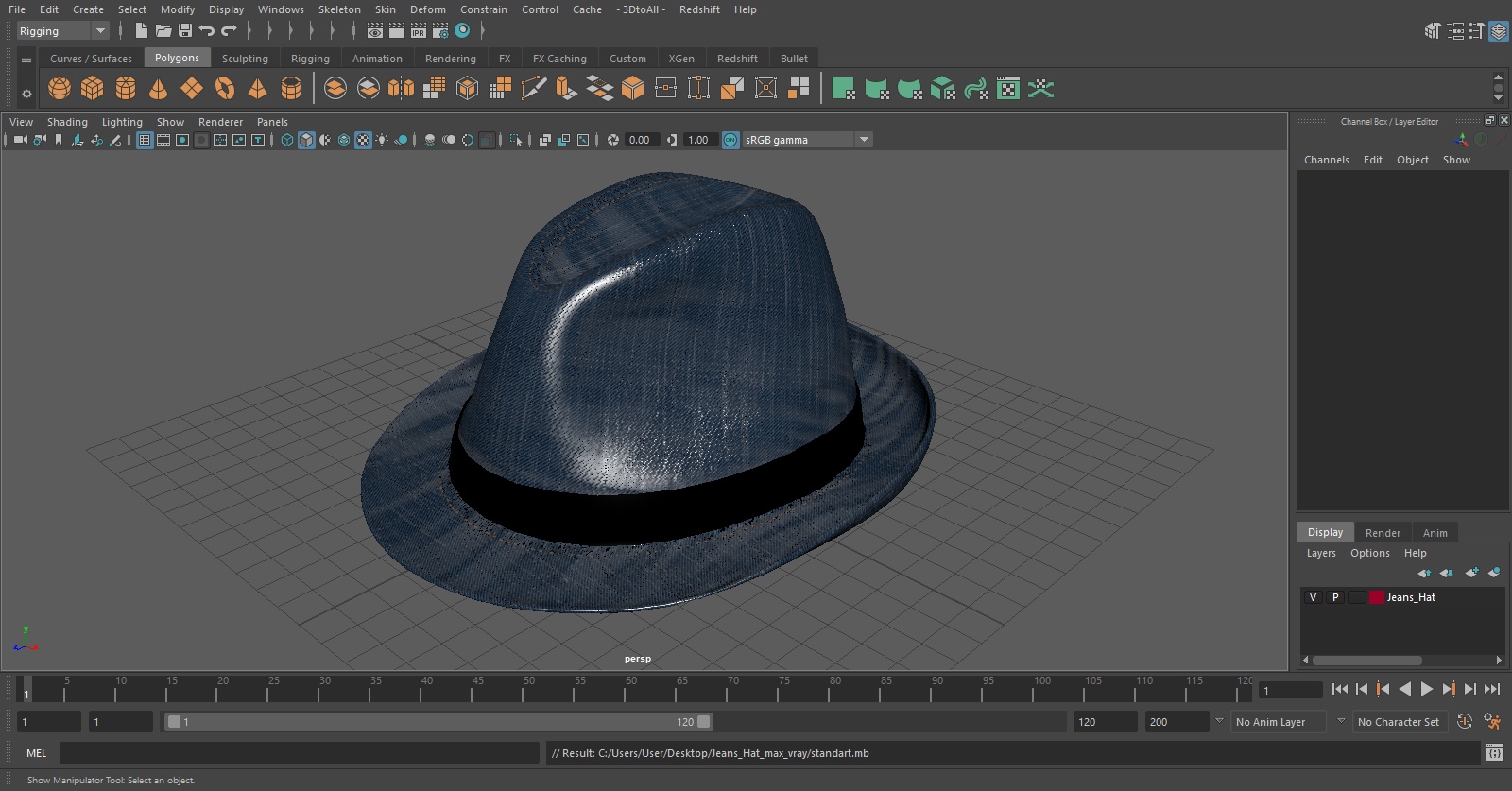
Task: Switch to the Sculpting shelf tab
Action: [x=245, y=59]
